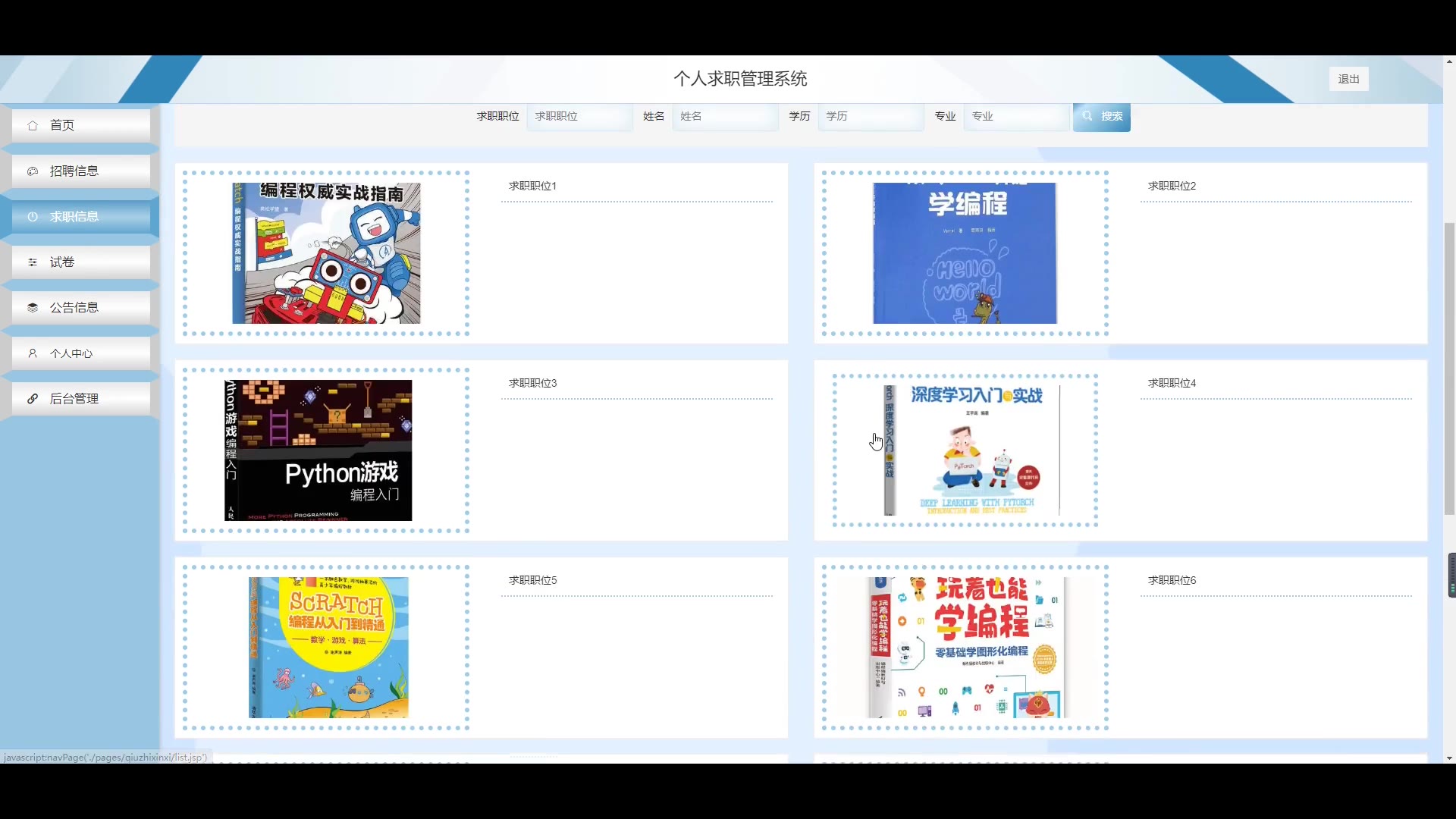Click the clock icon beside 求职信息
1456x819 pixels.
33,217
